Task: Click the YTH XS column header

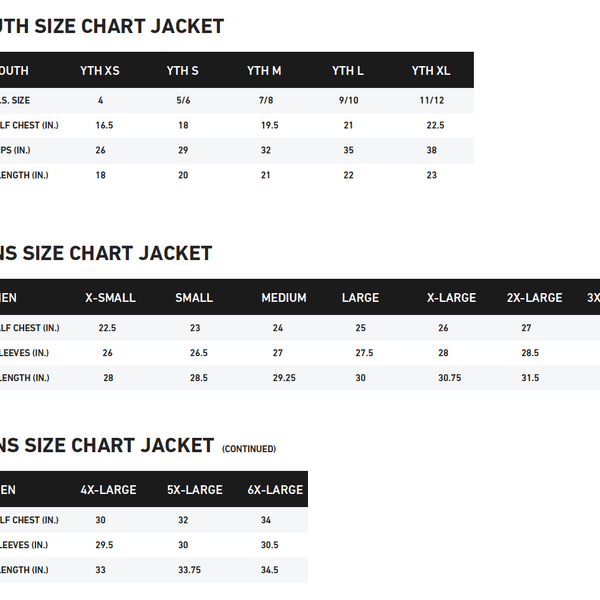Action: (100, 70)
